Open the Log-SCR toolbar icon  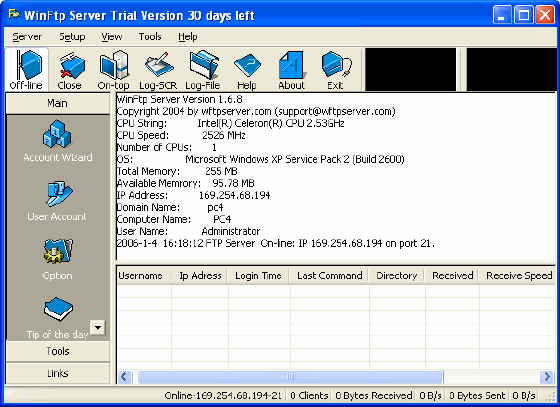coord(158,70)
